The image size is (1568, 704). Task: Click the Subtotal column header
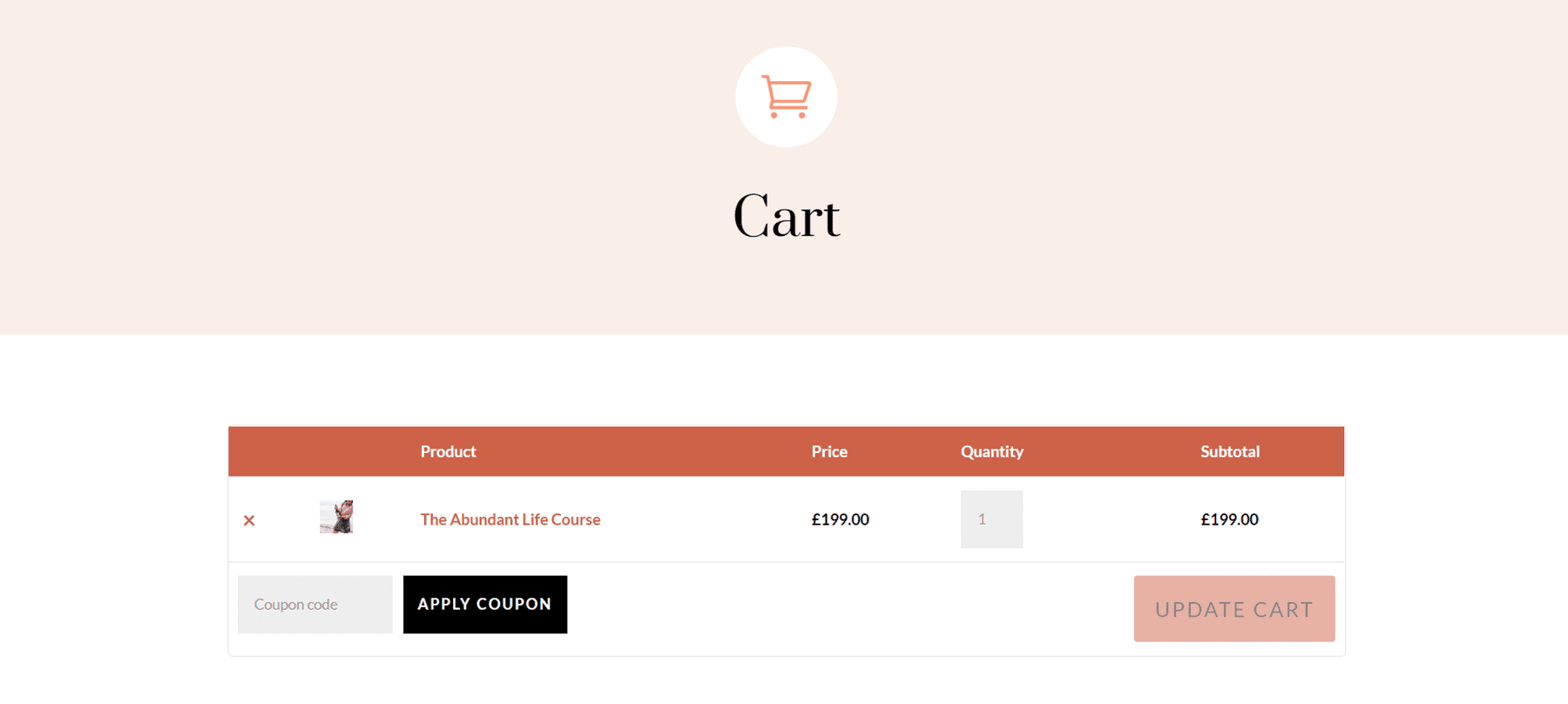point(1229,451)
